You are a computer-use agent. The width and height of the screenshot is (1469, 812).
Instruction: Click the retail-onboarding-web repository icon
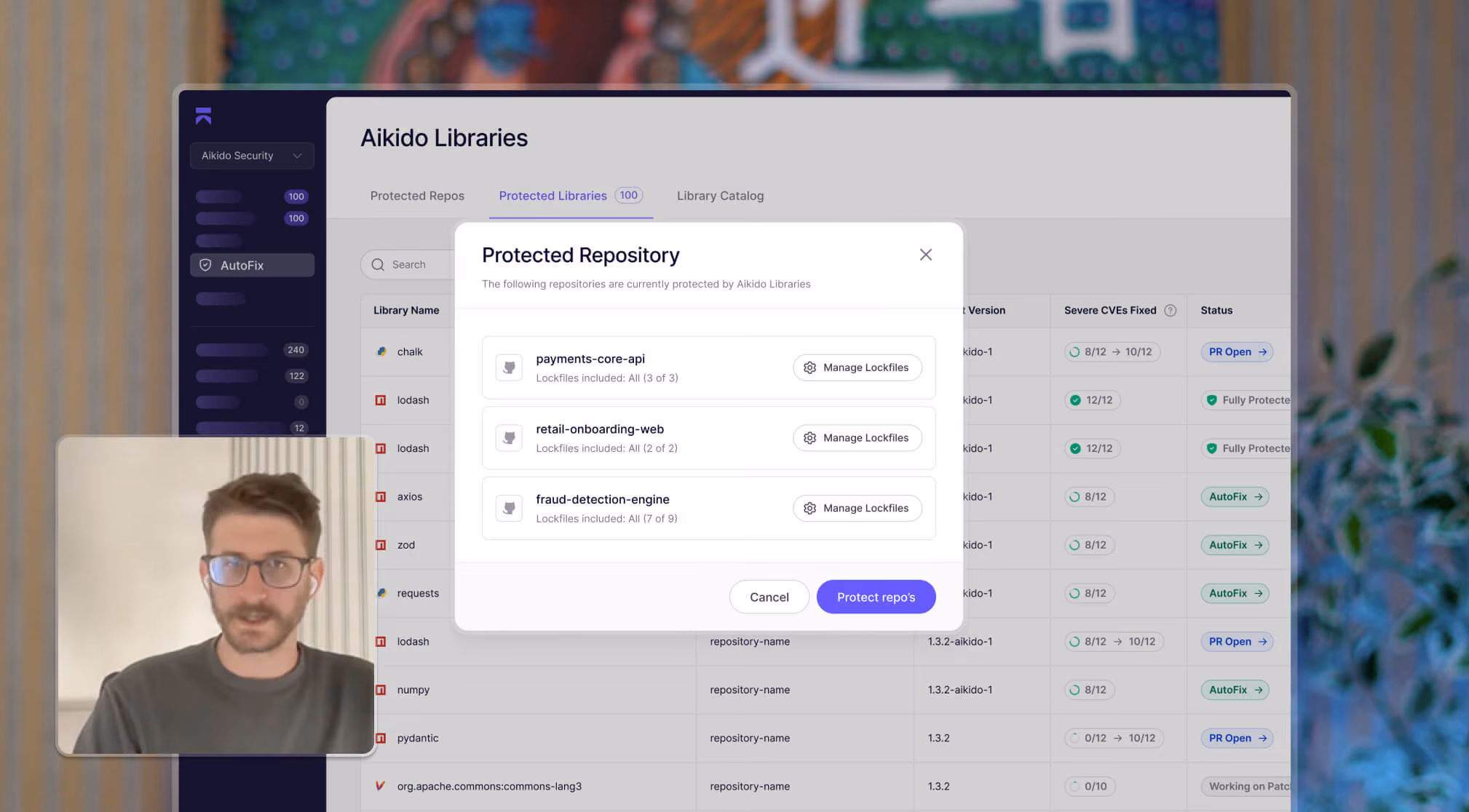point(509,438)
